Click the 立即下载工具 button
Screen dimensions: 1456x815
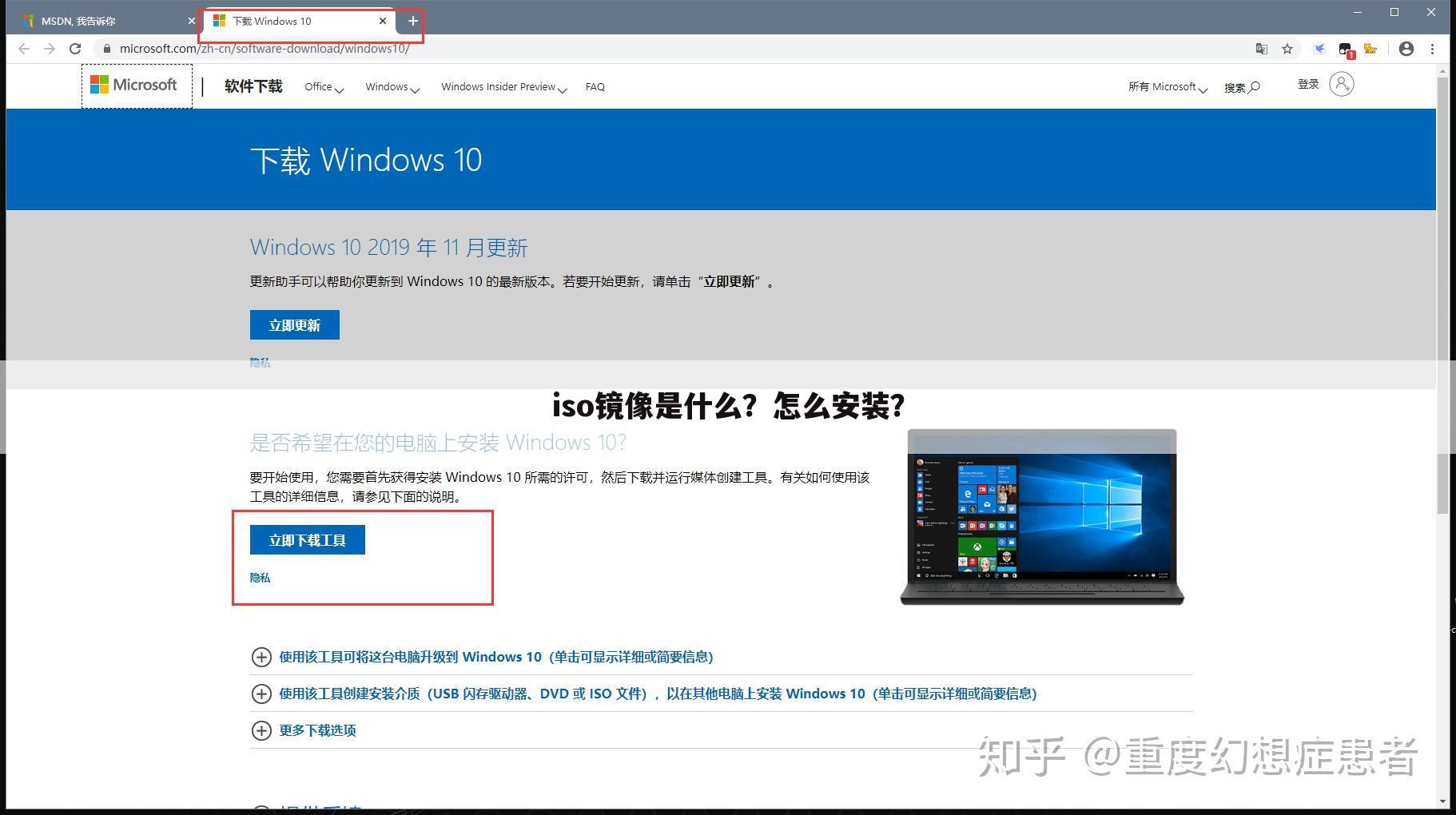pyautogui.click(x=308, y=540)
